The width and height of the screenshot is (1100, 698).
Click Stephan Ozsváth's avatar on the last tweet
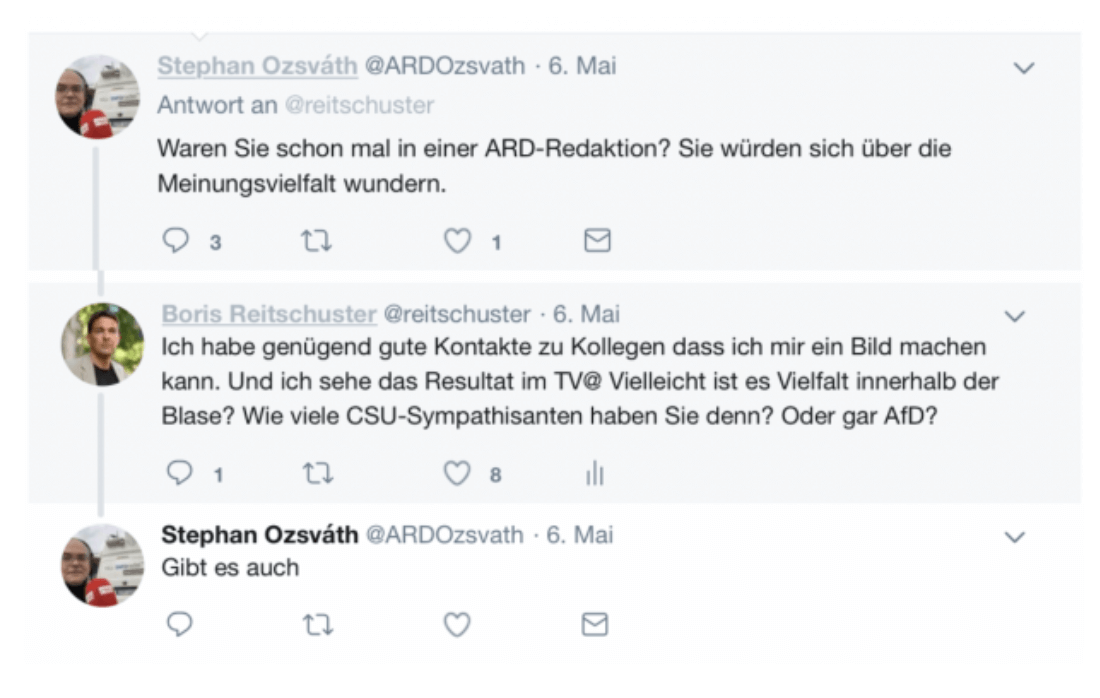pos(101,564)
